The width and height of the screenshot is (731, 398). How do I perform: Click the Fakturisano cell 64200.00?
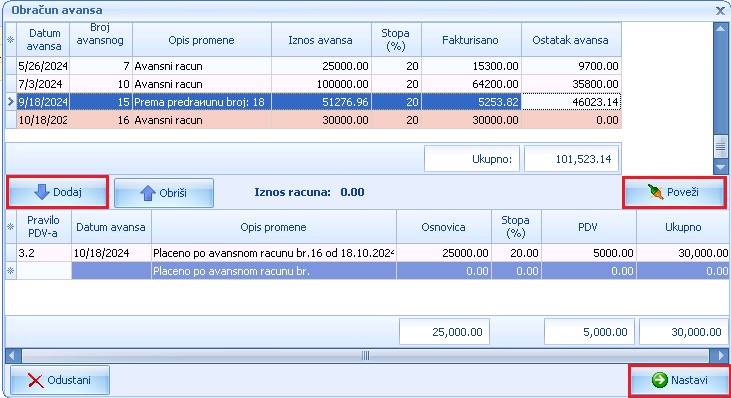[x=471, y=84]
